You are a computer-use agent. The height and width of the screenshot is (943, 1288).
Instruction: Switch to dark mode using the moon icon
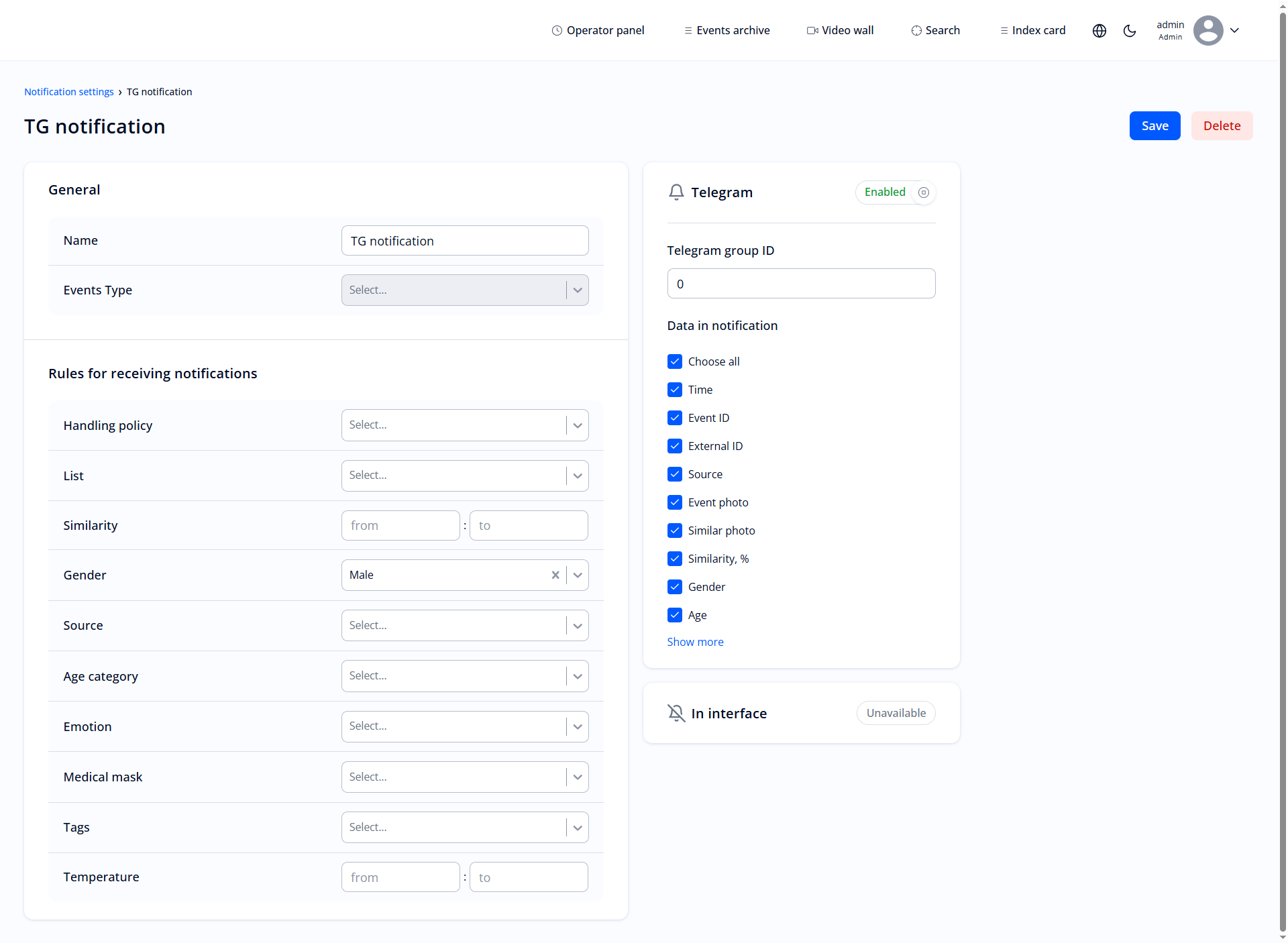click(1130, 30)
